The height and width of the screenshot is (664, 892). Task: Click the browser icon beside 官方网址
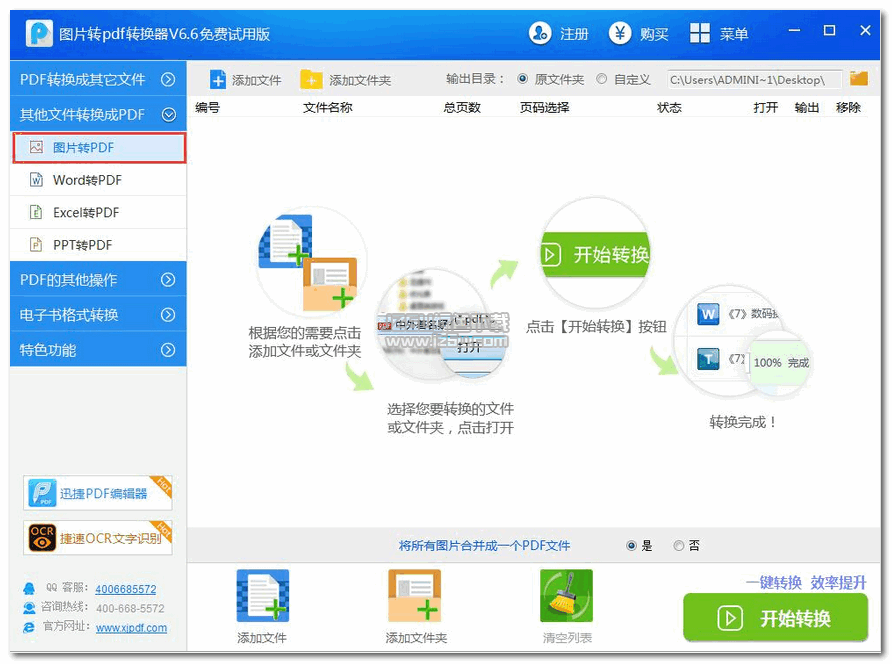coord(29,627)
